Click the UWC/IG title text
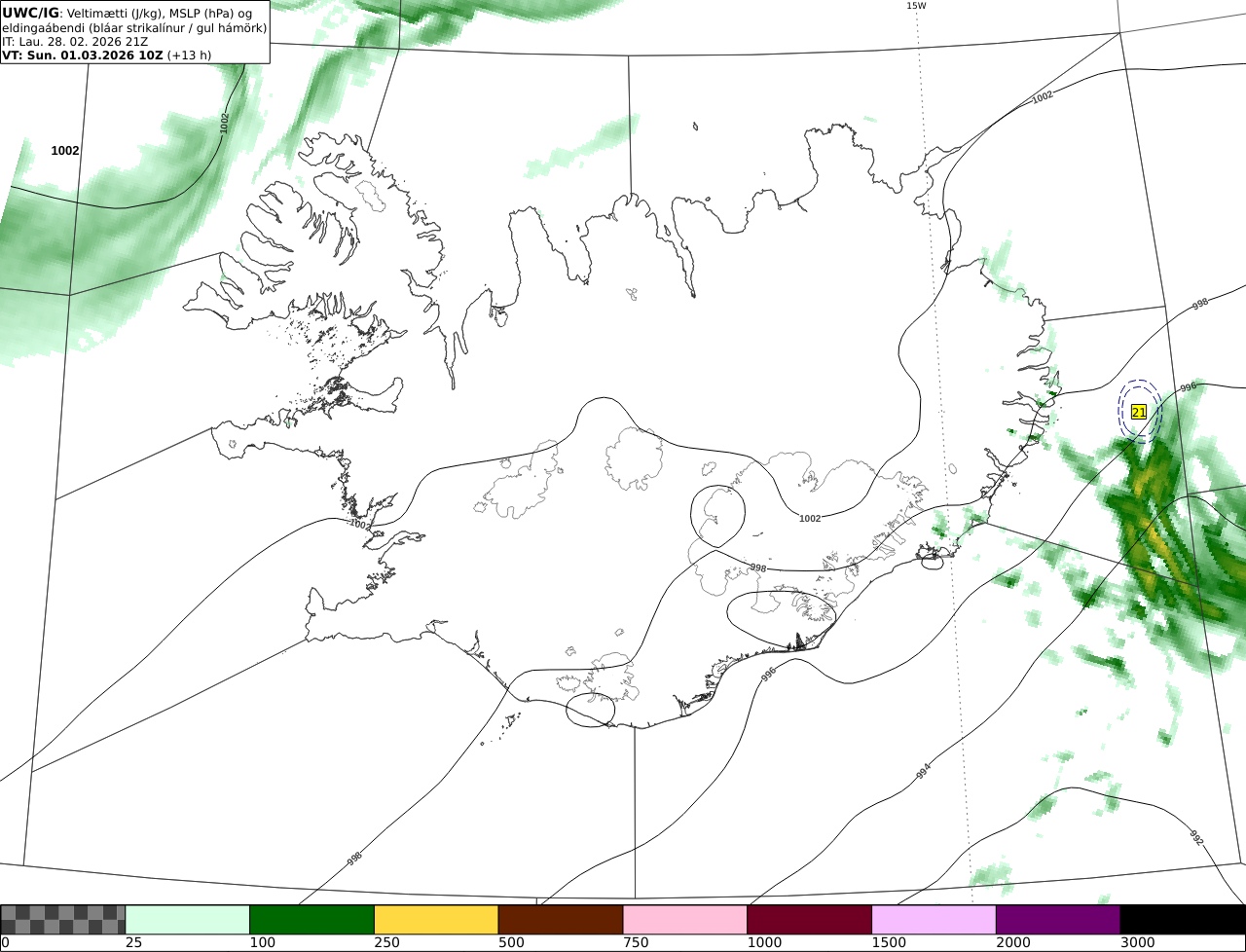 (x=31, y=13)
